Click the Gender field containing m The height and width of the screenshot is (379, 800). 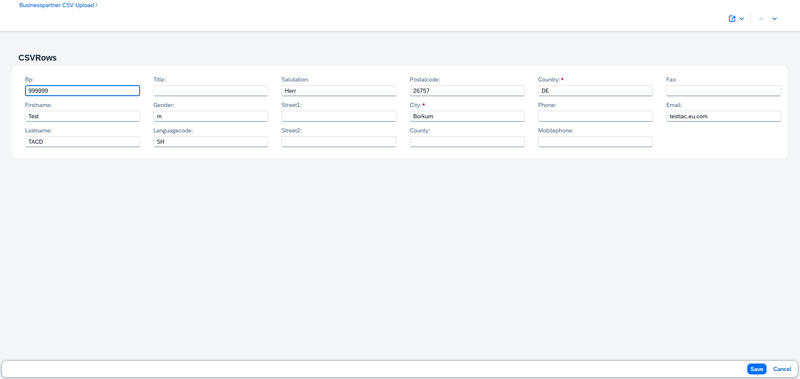coord(211,116)
